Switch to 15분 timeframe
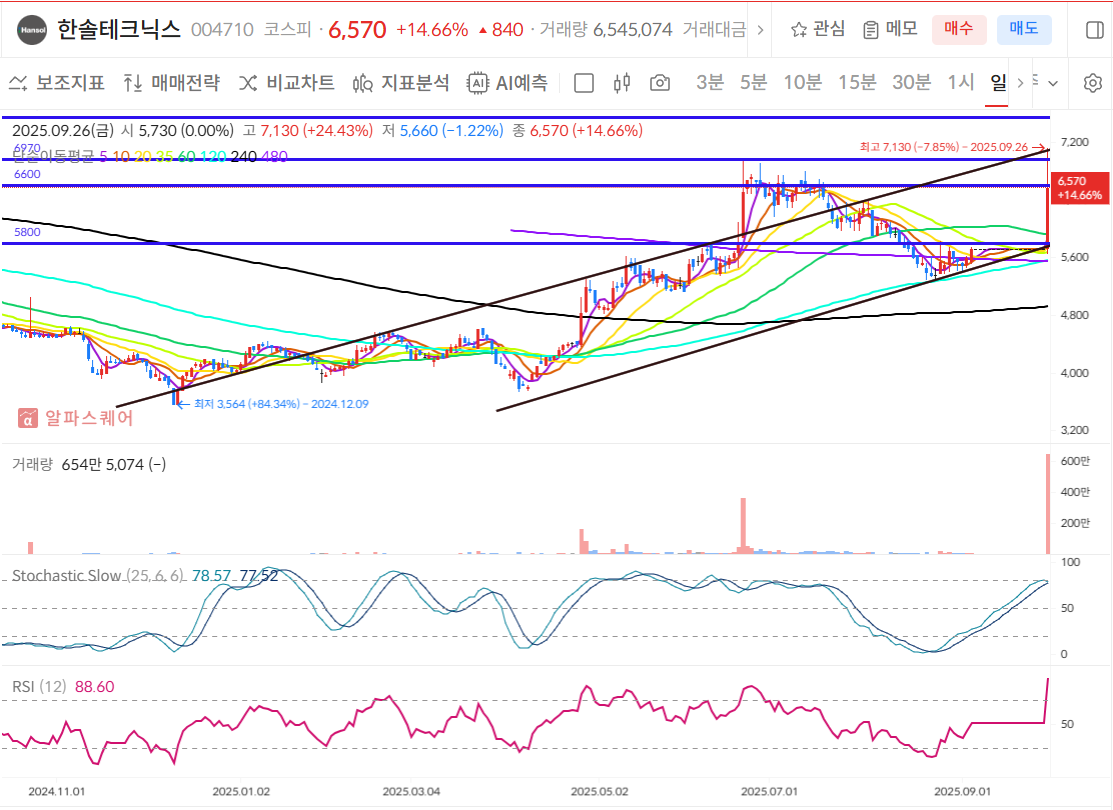Viewport: 1113px width, 810px height. (x=857, y=82)
